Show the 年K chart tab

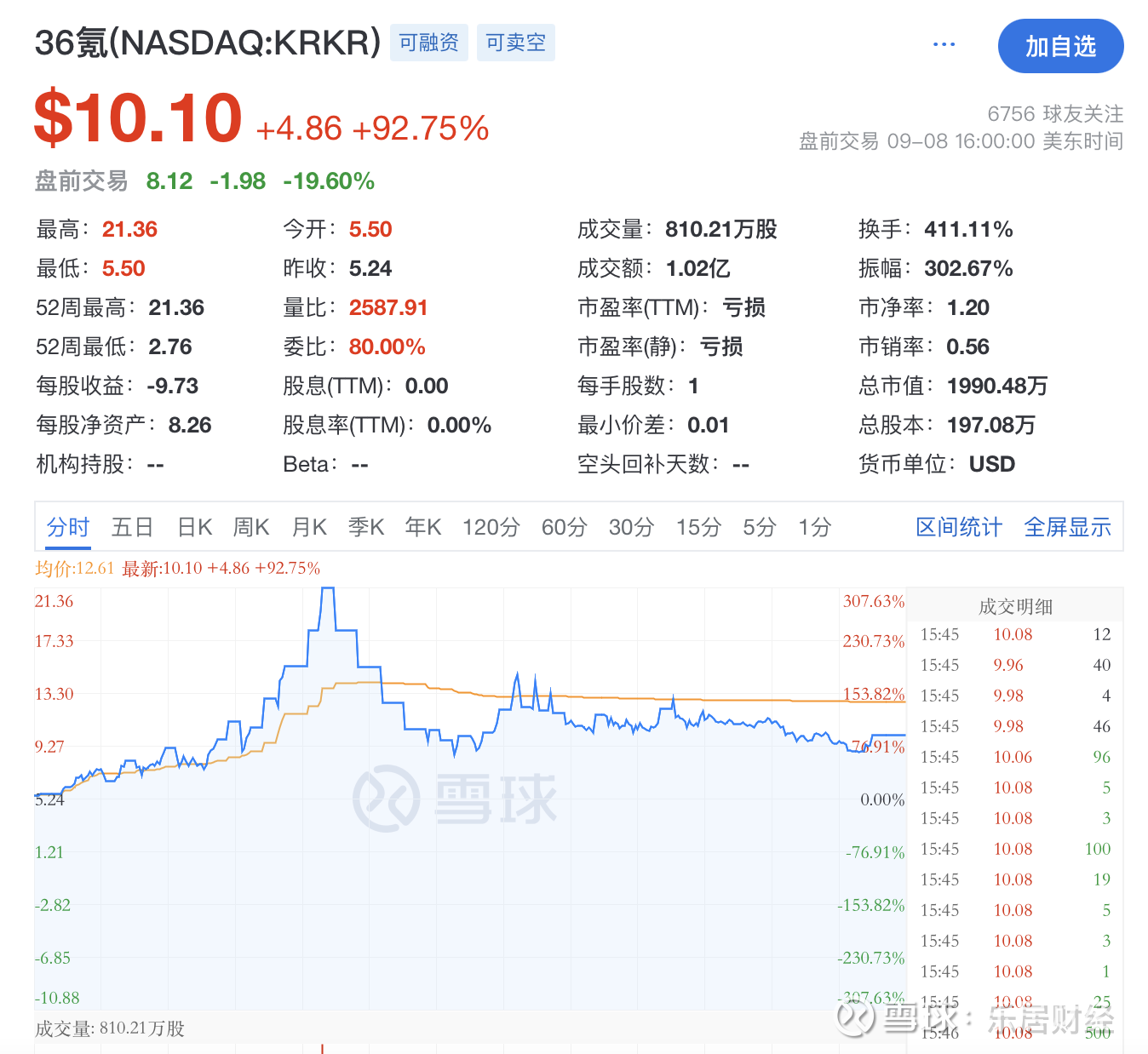423,527
